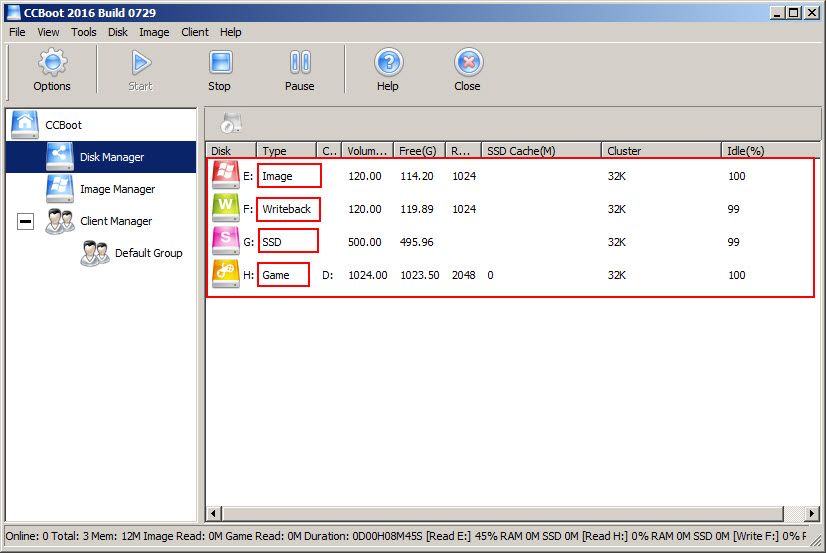The image size is (826, 553).
Task: Open the Disk menu
Action: point(118,32)
